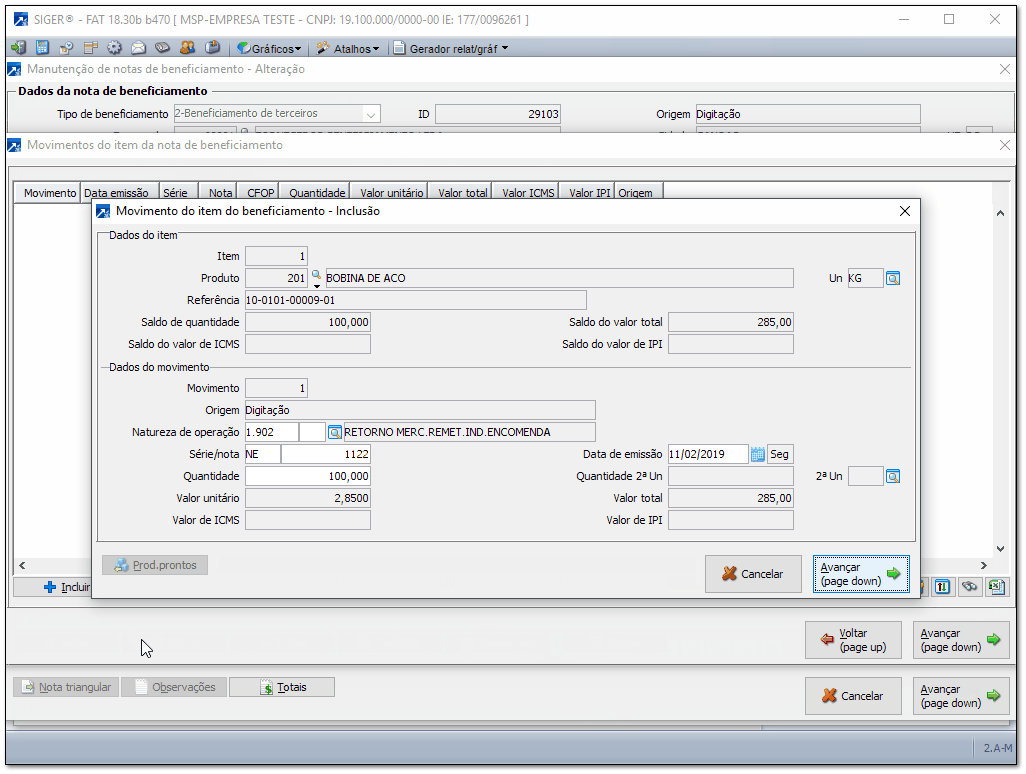1026x774 pixels.
Task: Open the envelope mail toolbar icon
Action: point(138,48)
